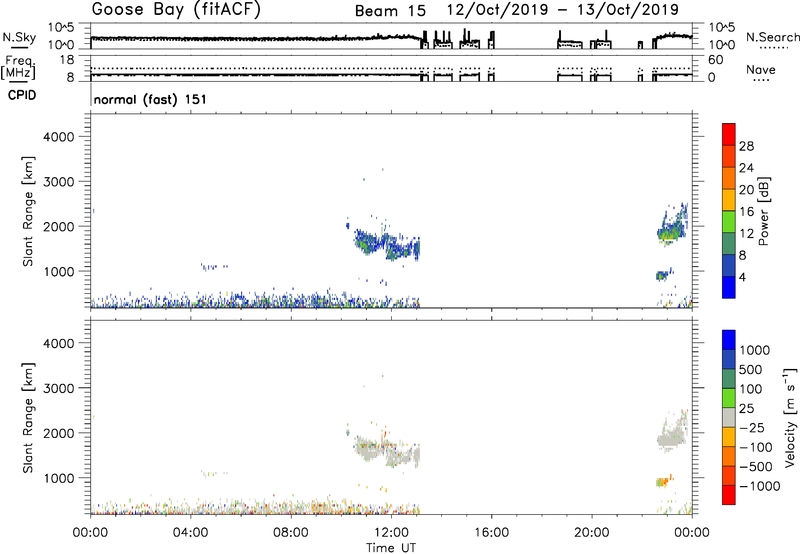The height and width of the screenshot is (554, 800).
Task: Click the '-1000' tick on velocity scale
Action: click(759, 486)
